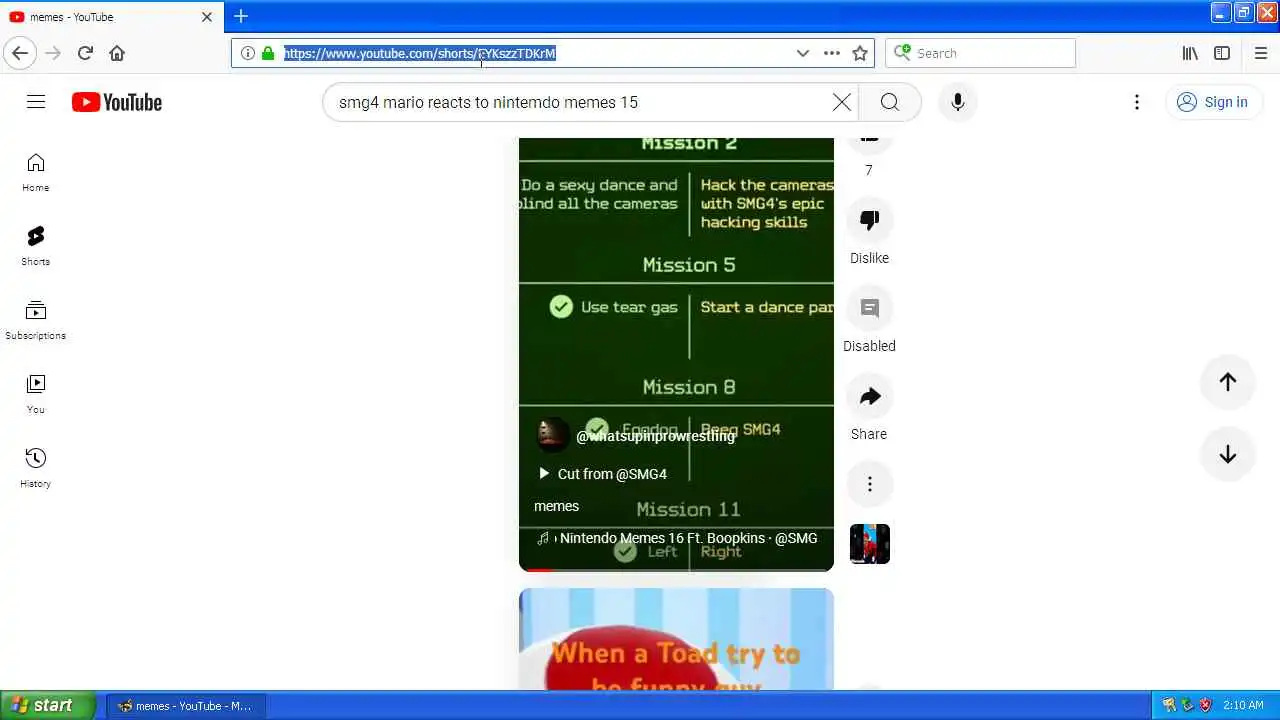The height and width of the screenshot is (720, 1280).
Task: Submit search with magnifying glass button
Action: point(890,102)
